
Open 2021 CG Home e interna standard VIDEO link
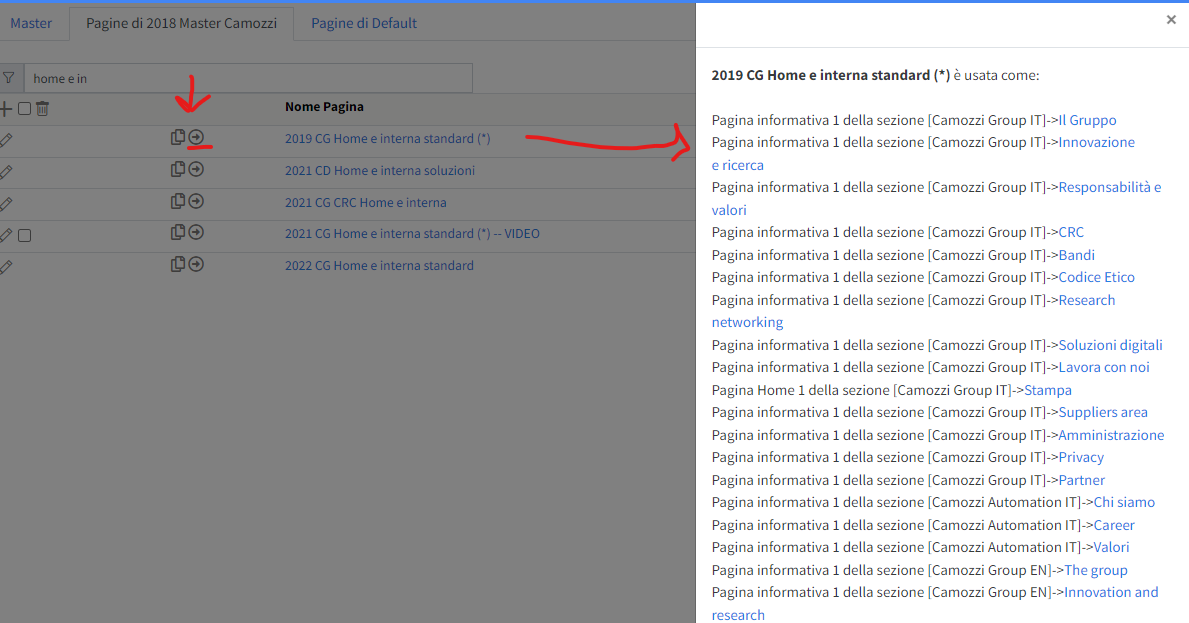(413, 233)
